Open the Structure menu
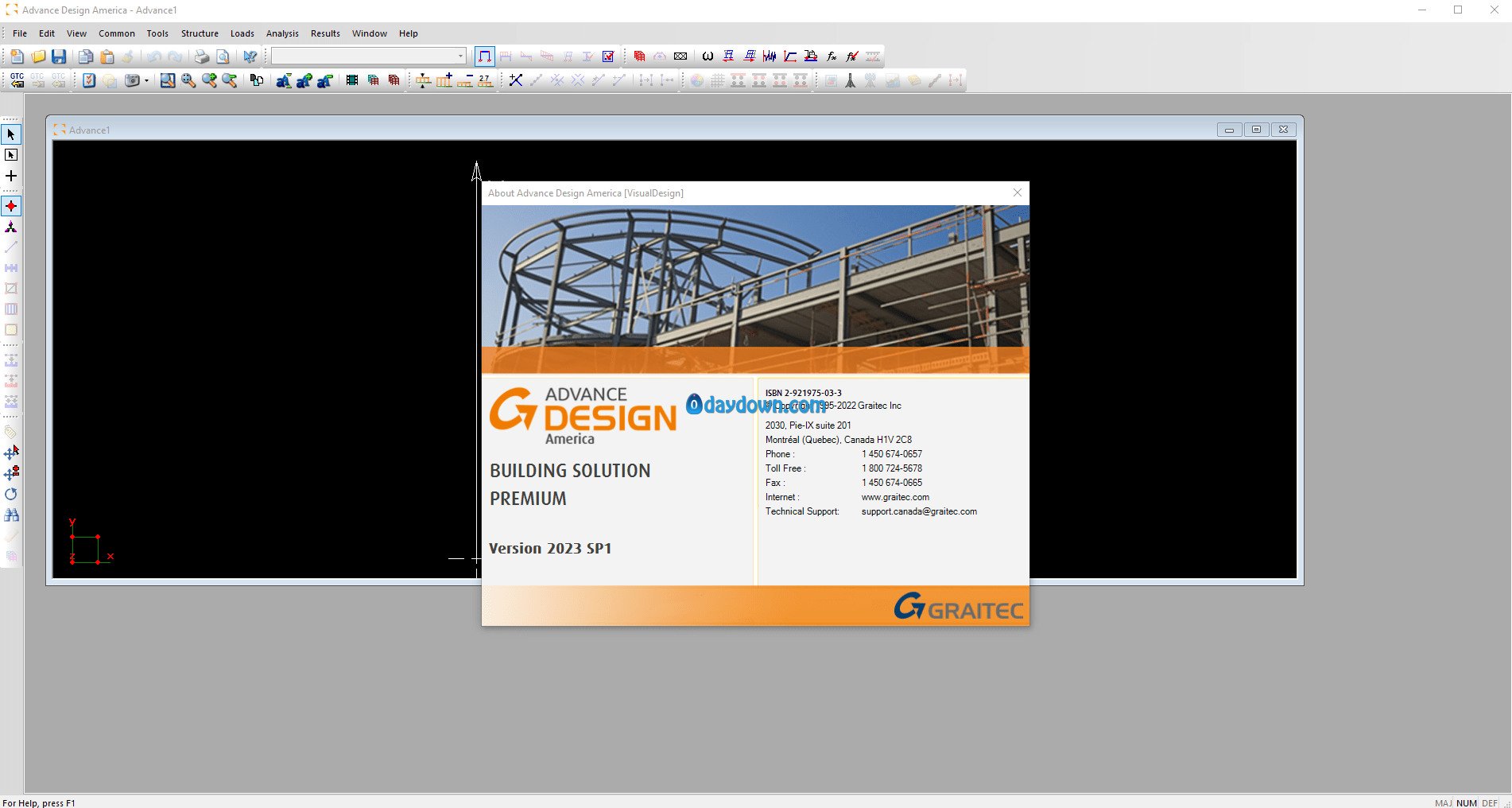Viewport: 1512px width, 808px height. [x=200, y=33]
